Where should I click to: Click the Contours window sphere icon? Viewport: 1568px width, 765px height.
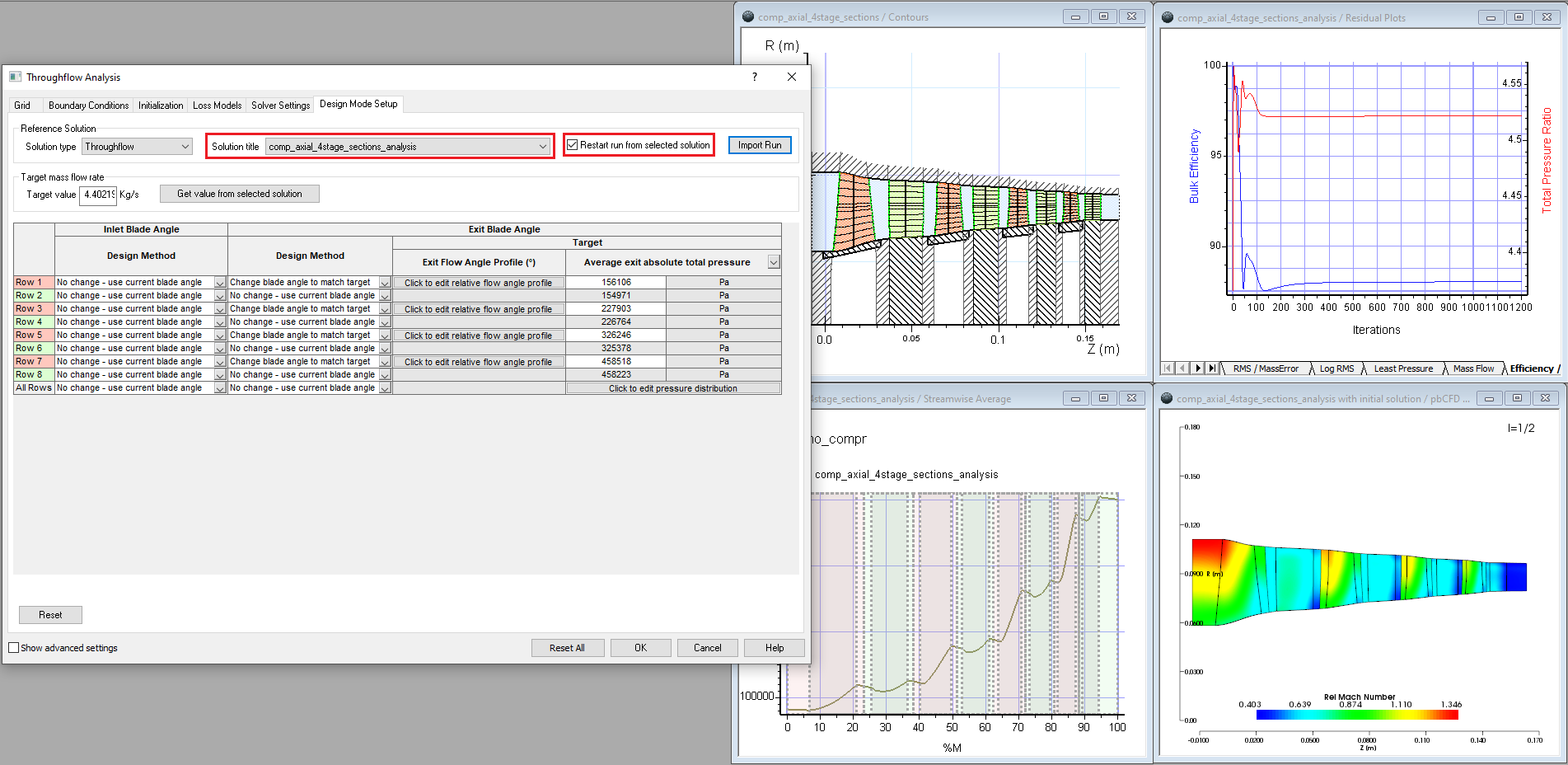coord(748,16)
